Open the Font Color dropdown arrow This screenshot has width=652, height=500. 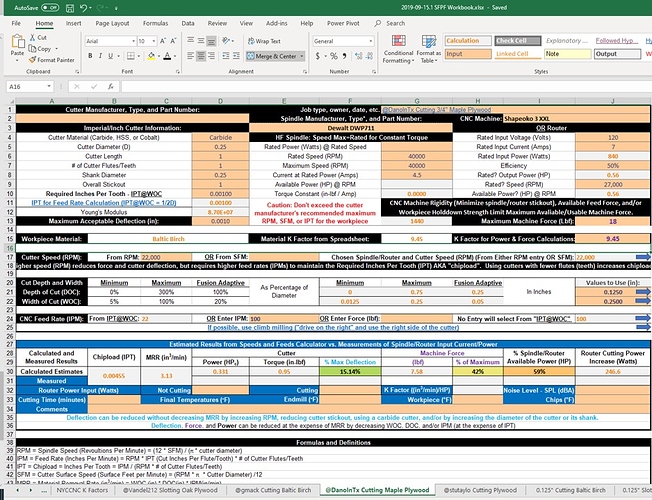(175, 56)
